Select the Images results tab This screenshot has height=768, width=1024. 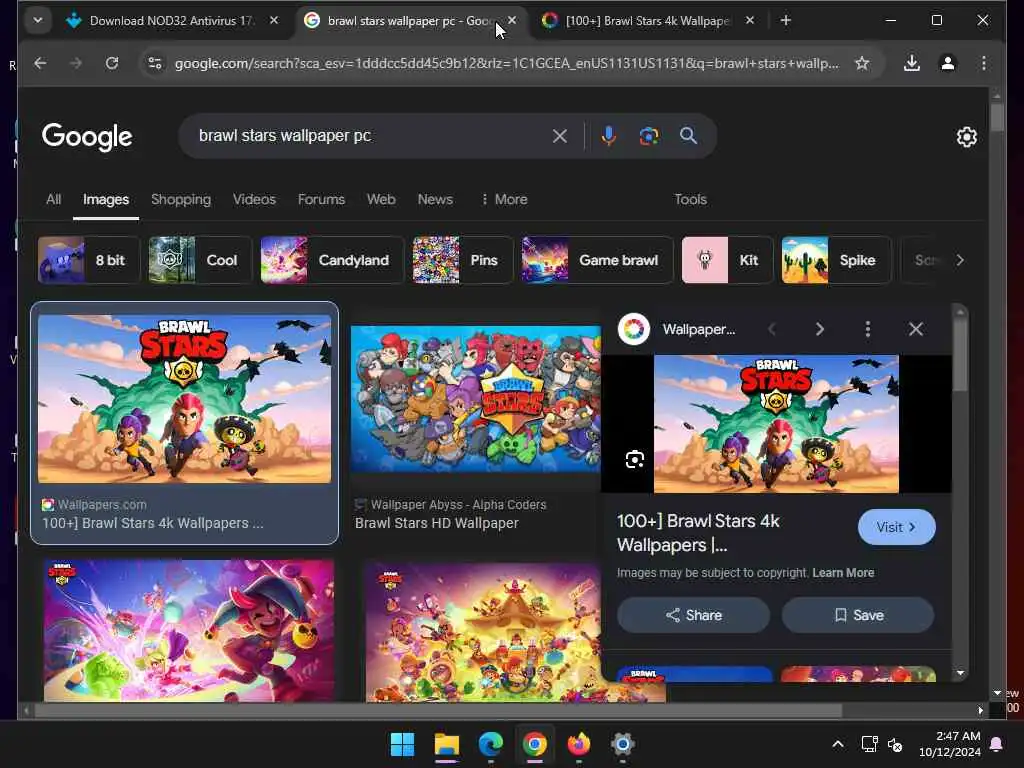pyautogui.click(x=106, y=199)
